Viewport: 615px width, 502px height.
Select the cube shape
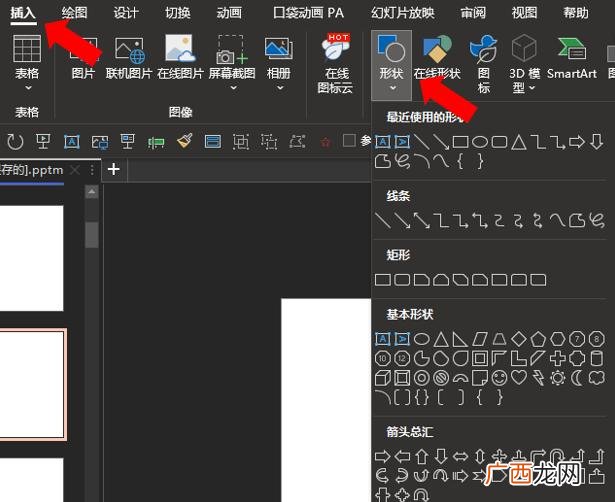pos(383,378)
